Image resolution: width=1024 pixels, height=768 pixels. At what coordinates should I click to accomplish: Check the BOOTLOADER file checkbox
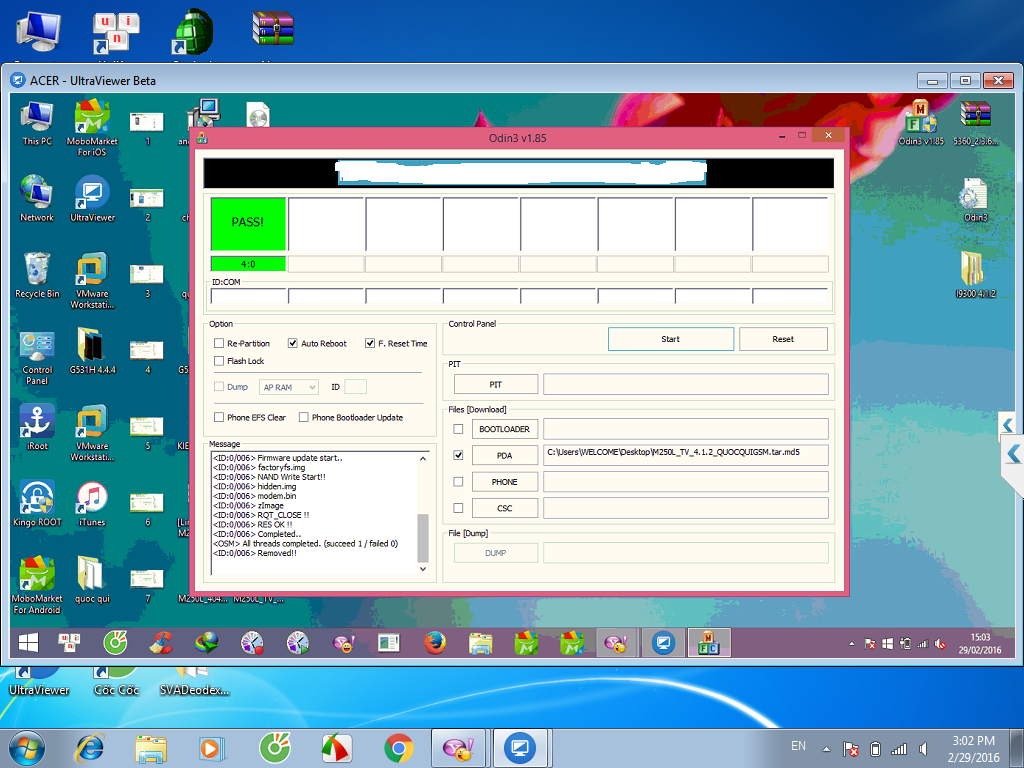tap(458, 429)
